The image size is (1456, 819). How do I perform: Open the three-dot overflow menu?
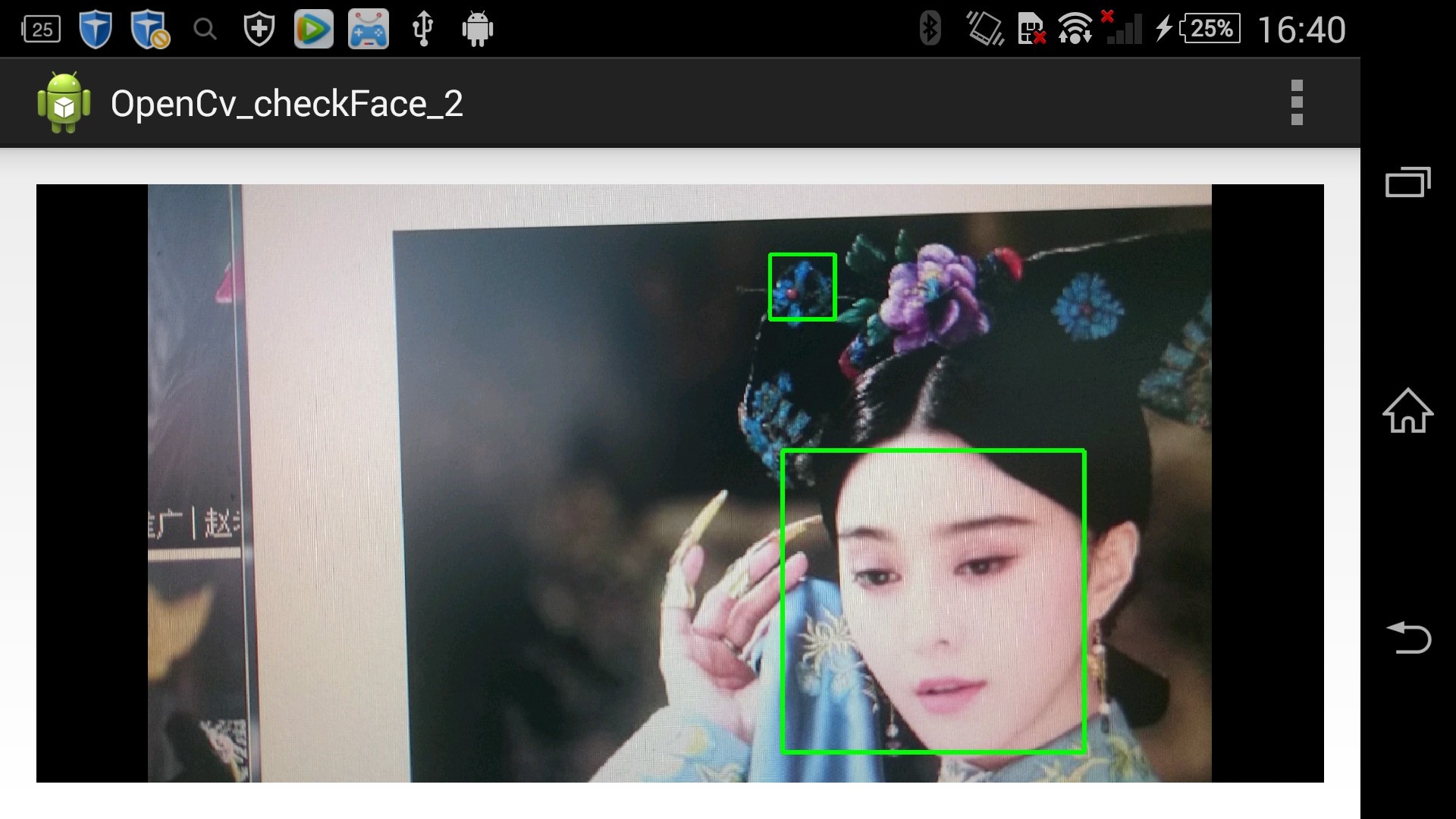pos(1297,102)
